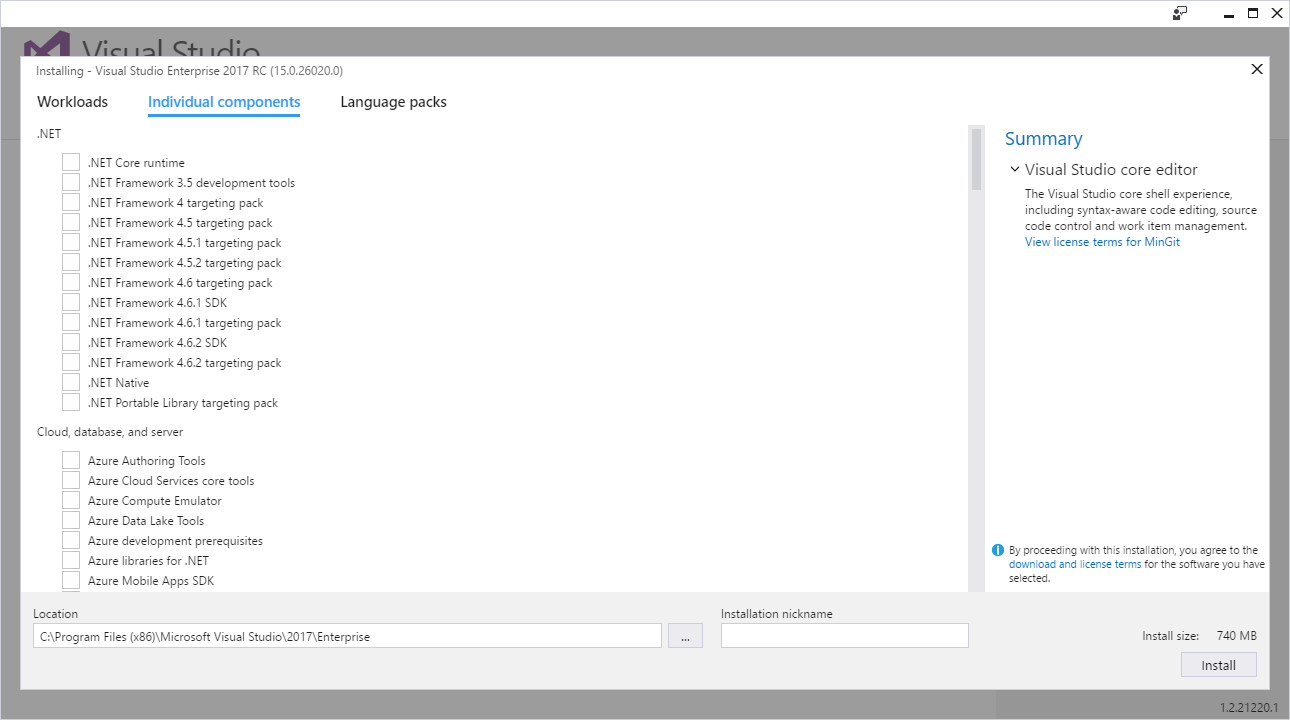Close the installer dialog with X
1290x720 pixels.
pos(1257,69)
